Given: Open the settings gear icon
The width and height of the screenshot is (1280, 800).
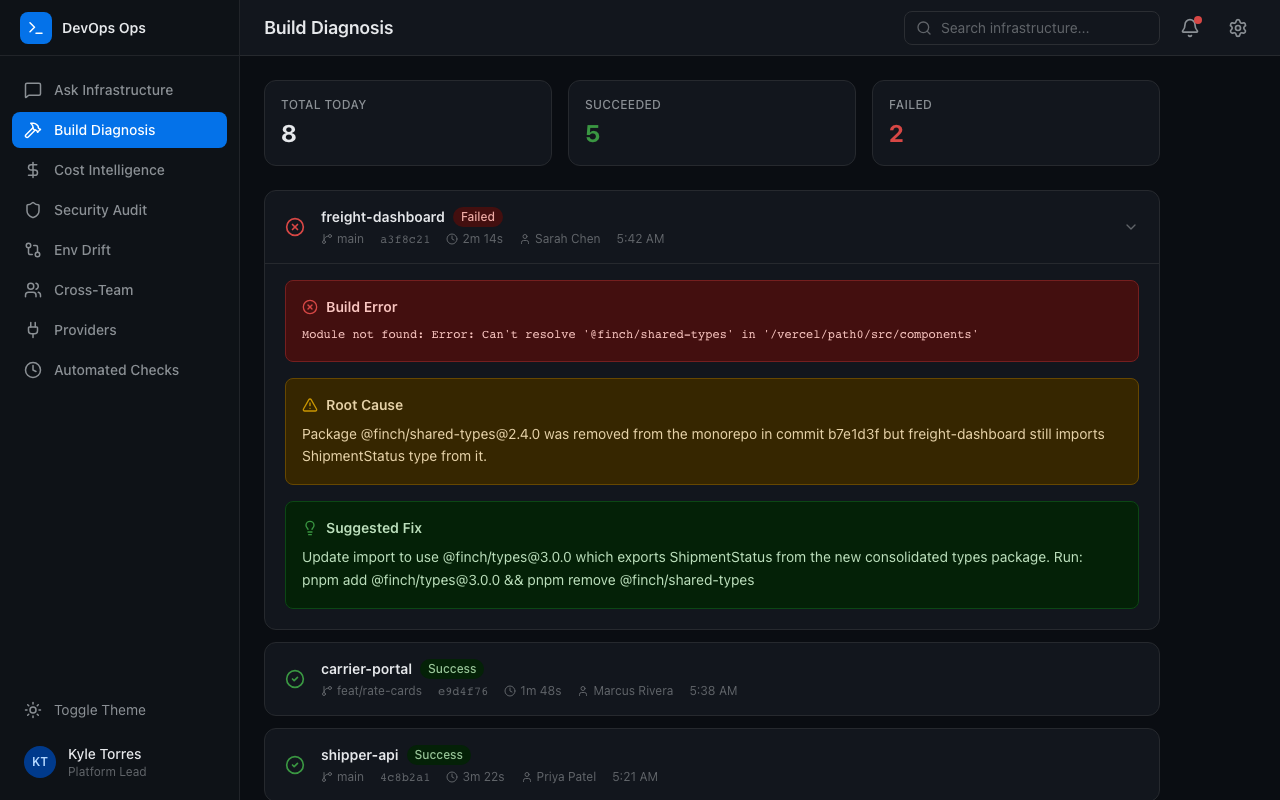Looking at the screenshot, I should (x=1237, y=28).
